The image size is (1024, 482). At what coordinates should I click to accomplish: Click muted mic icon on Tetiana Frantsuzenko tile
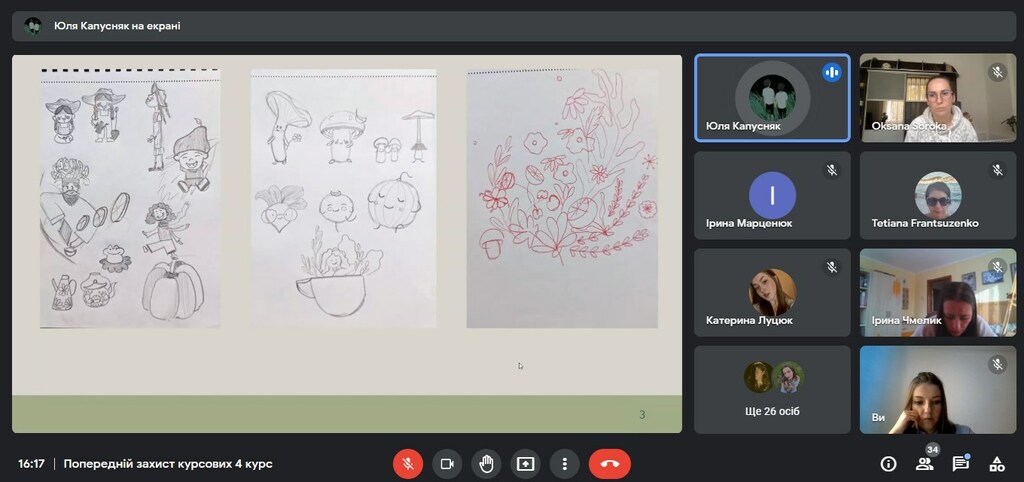pos(997,170)
